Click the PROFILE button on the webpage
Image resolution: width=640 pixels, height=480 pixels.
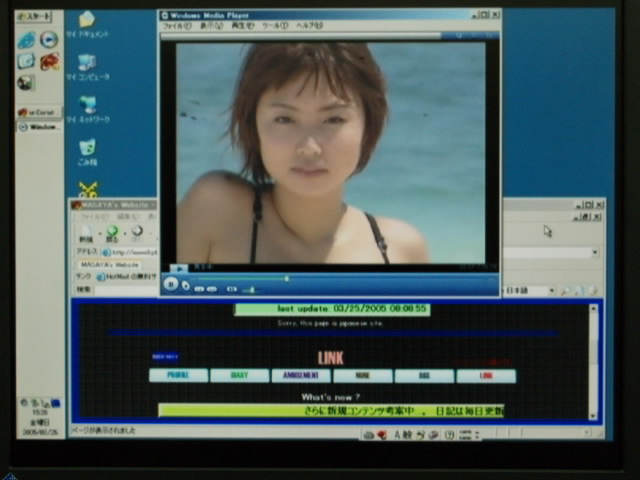(x=178, y=376)
